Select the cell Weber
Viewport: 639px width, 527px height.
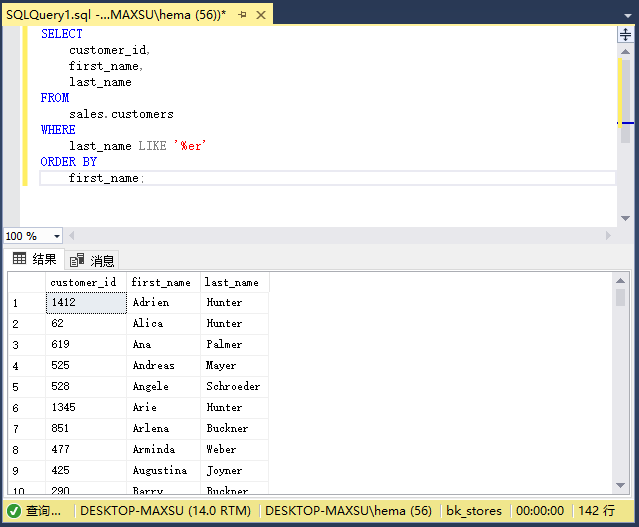click(x=234, y=450)
